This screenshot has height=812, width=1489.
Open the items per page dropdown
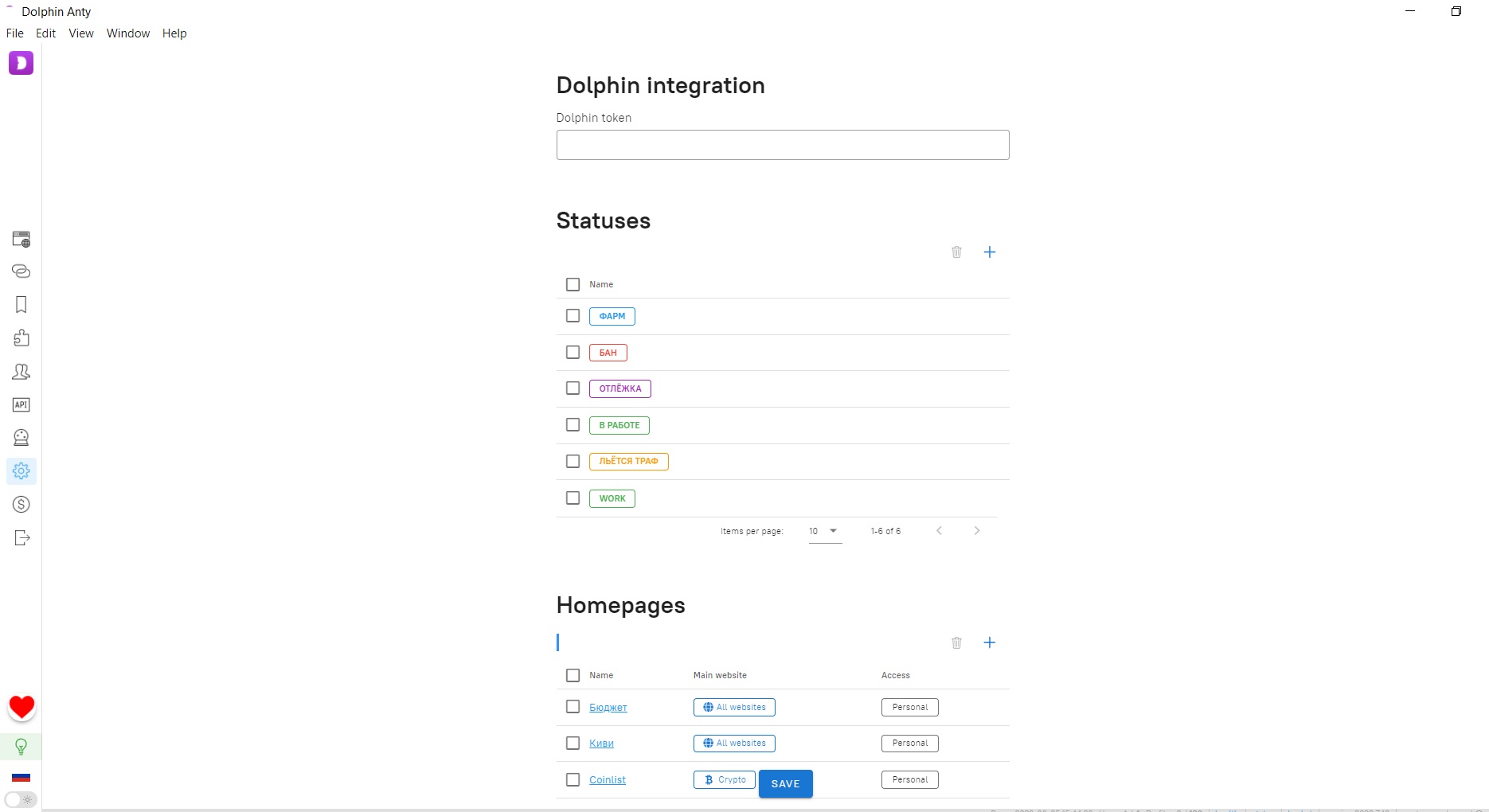pos(824,531)
